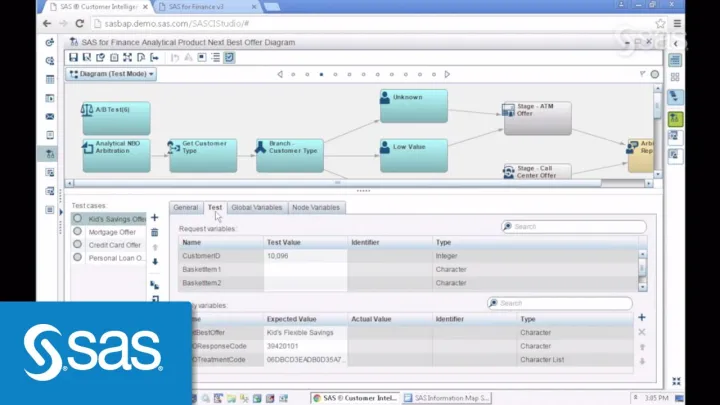
Task: Click the 39420101 expected value cell
Action: (305, 346)
